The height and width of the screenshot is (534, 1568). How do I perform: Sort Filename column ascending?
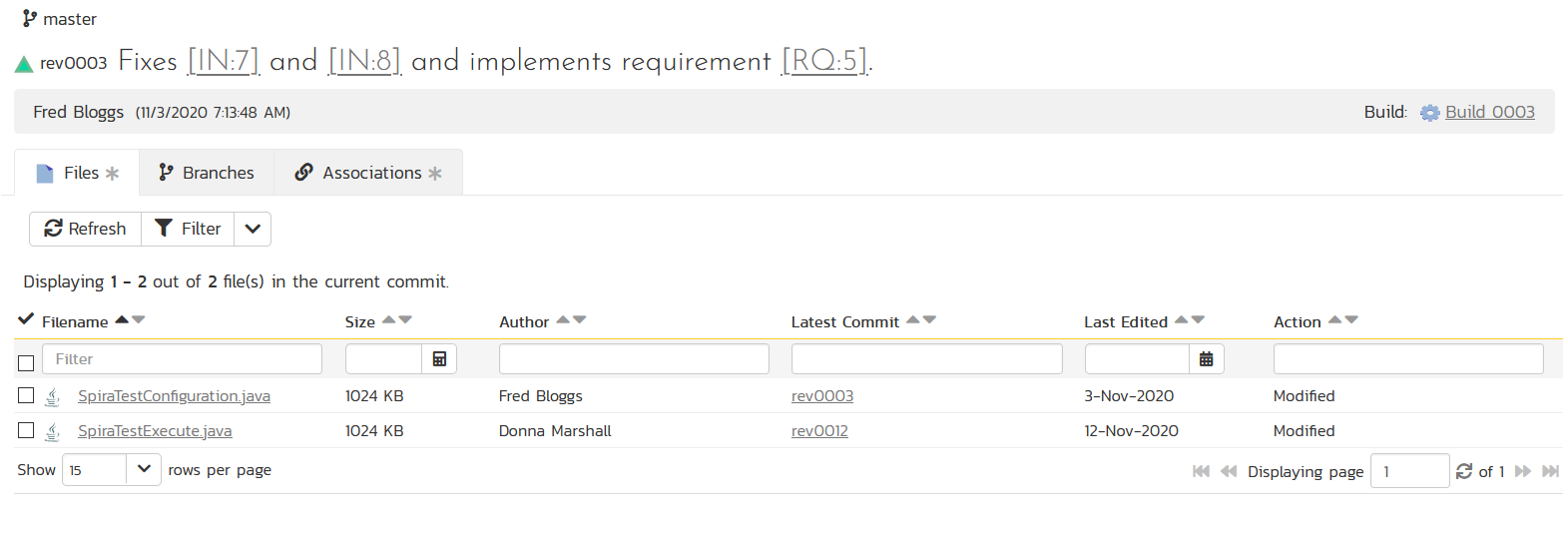click(x=122, y=319)
